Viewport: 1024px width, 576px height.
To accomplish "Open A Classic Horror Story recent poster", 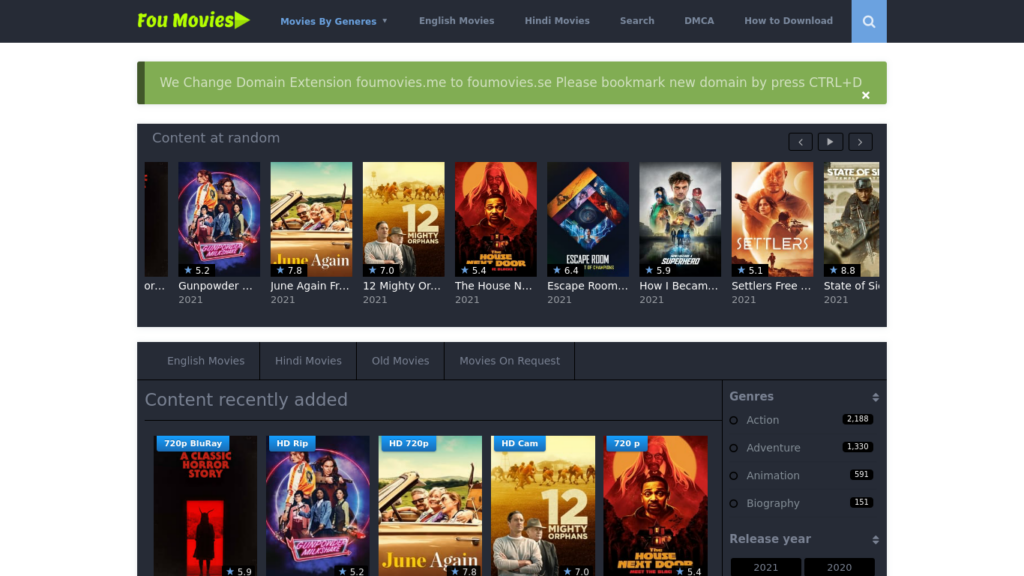I will tap(205, 506).
